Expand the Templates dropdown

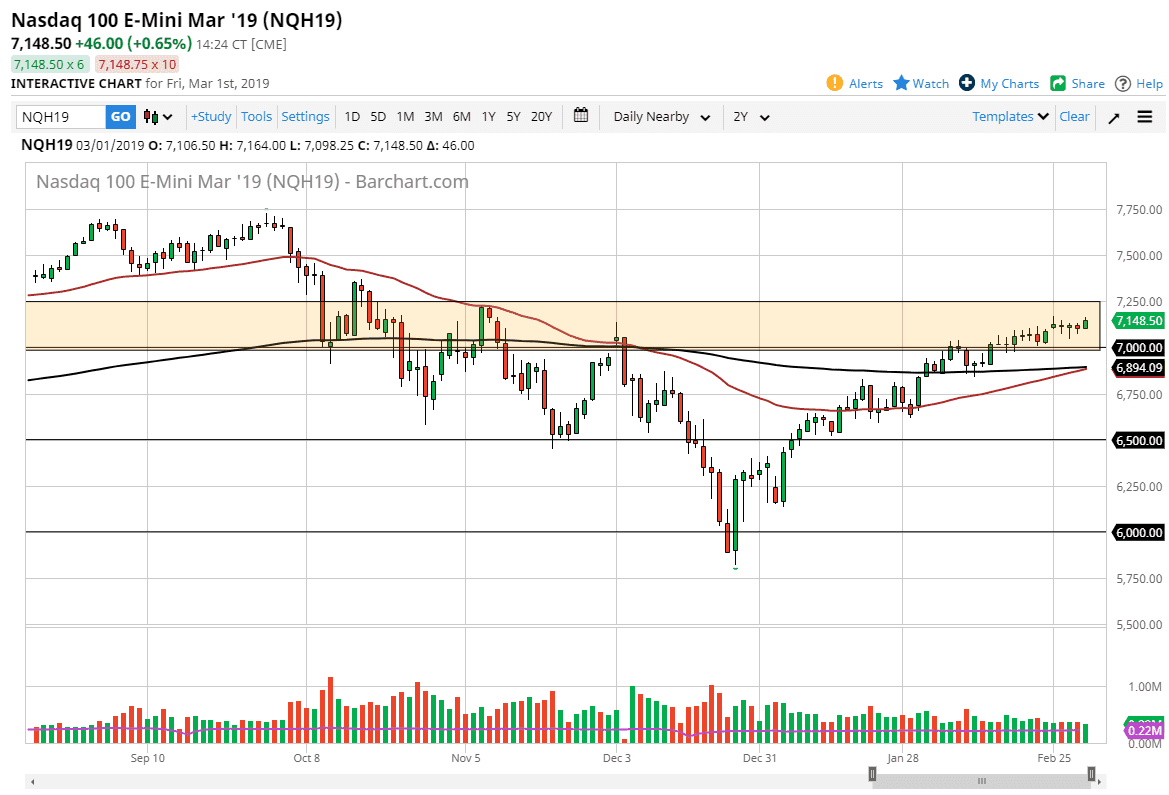click(1009, 117)
